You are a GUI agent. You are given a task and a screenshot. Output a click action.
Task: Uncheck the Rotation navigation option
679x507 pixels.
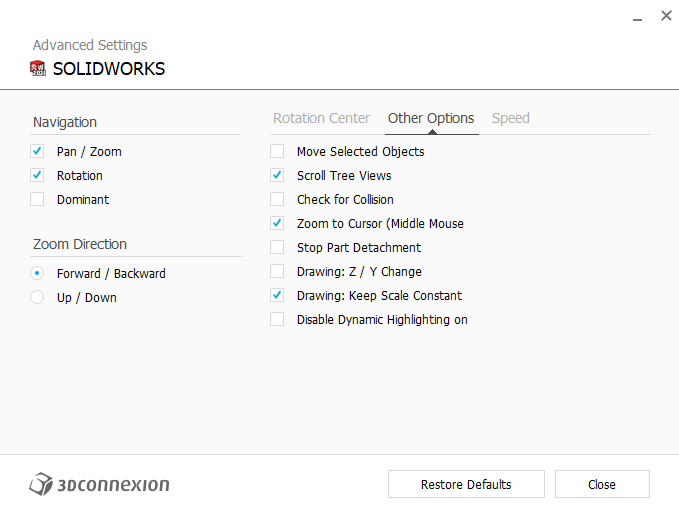37,175
